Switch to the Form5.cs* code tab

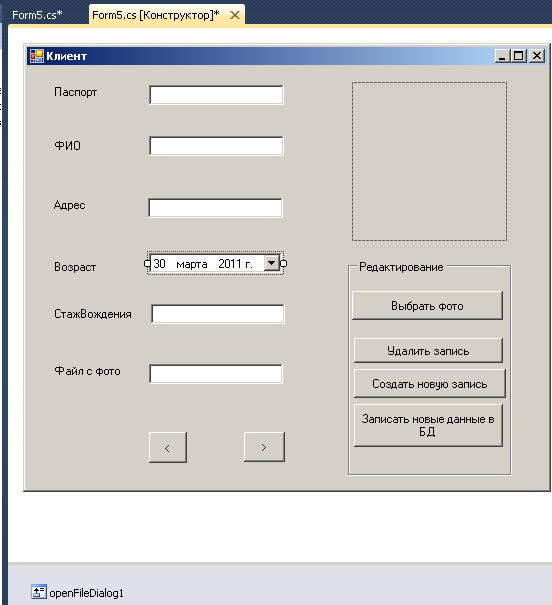pyautogui.click(x=37, y=15)
